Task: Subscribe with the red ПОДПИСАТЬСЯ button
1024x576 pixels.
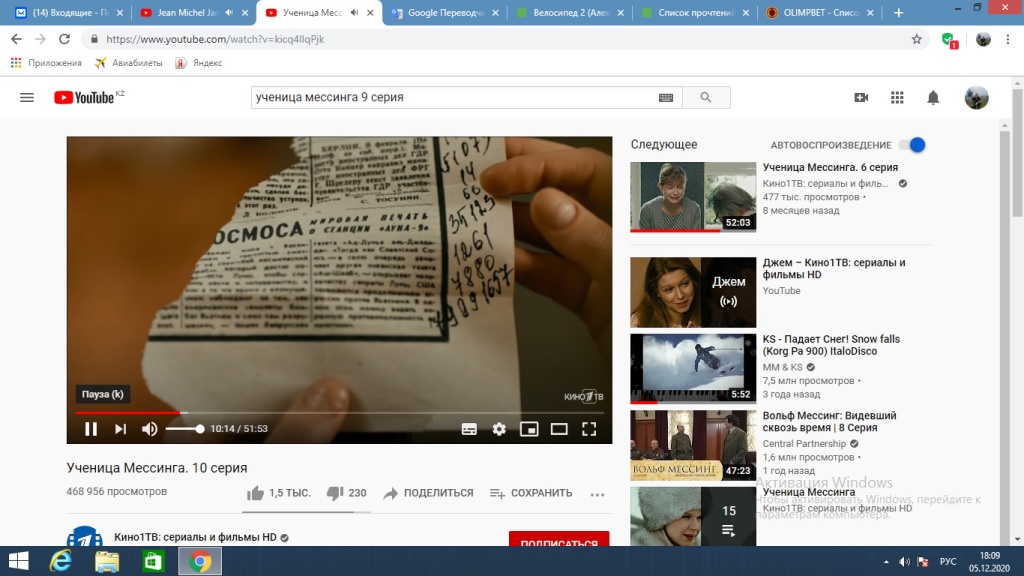Action: (559, 539)
